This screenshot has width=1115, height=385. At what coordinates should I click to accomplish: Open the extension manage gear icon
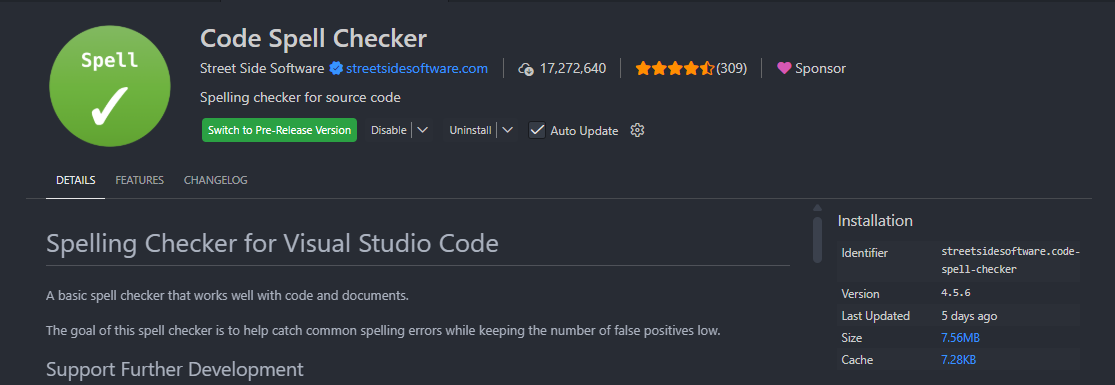637,130
